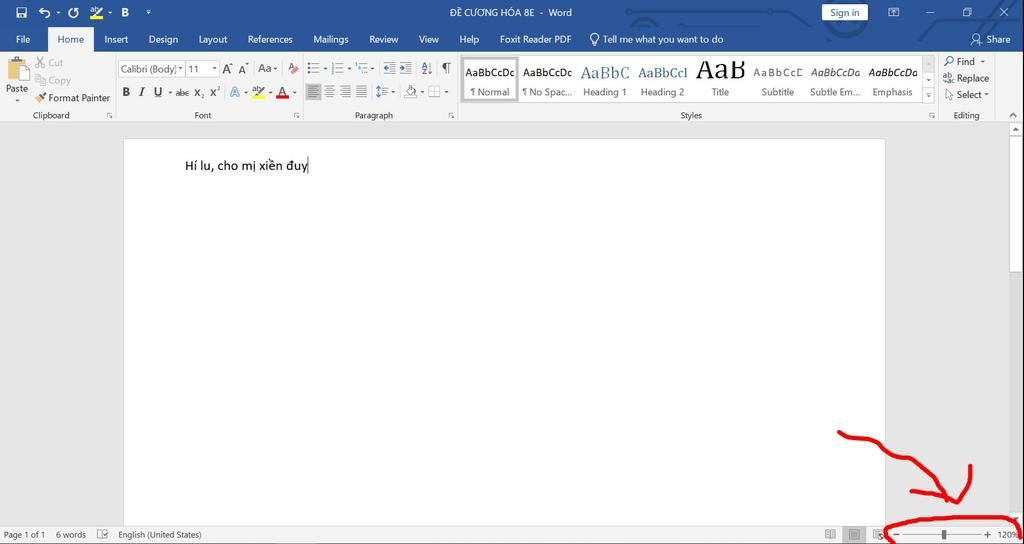Click zoom in plus button
The image size is (1024, 544).
987,535
